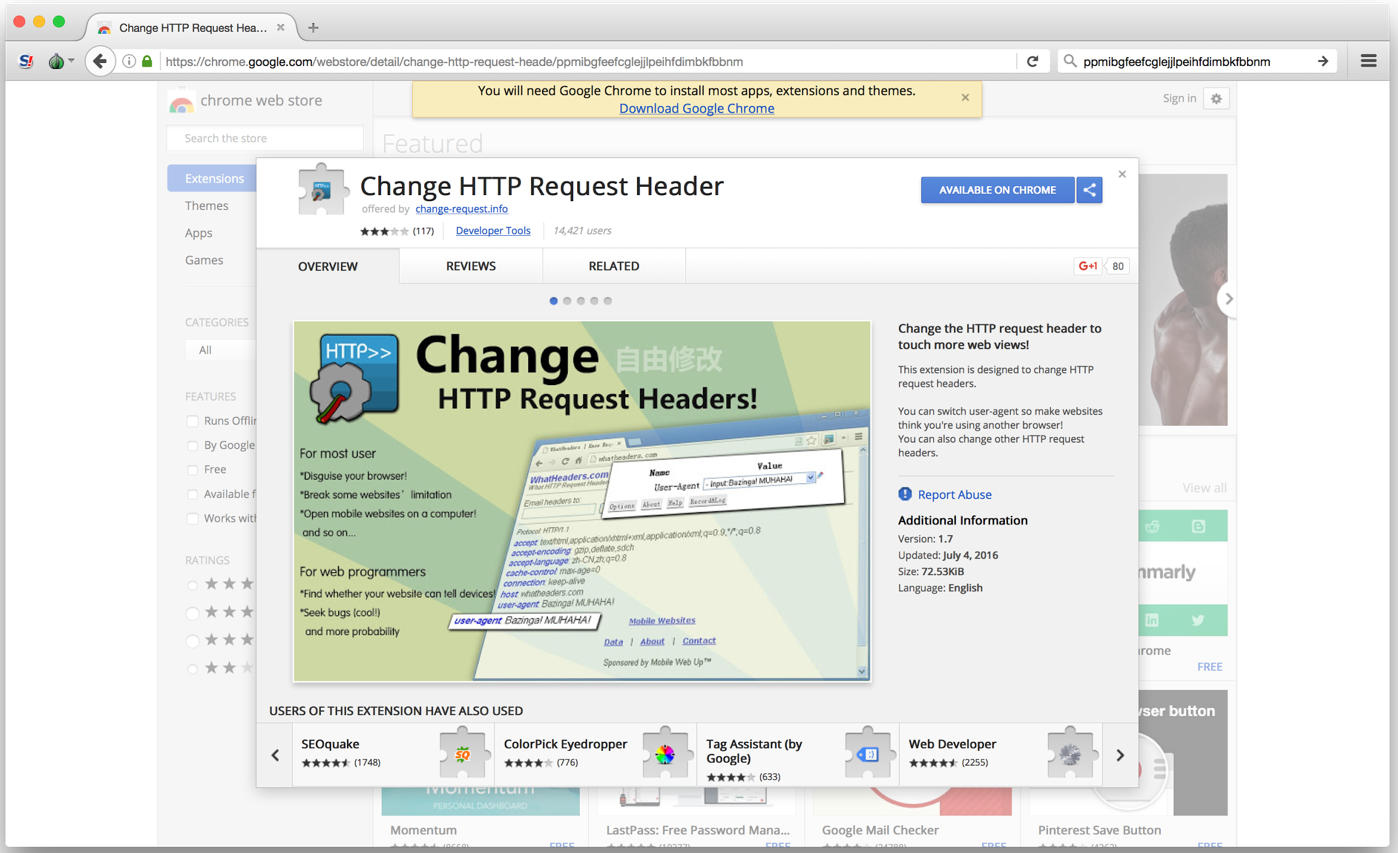This screenshot has width=1398, height=853.
Task: Open a new browser tab
Action: tap(313, 28)
